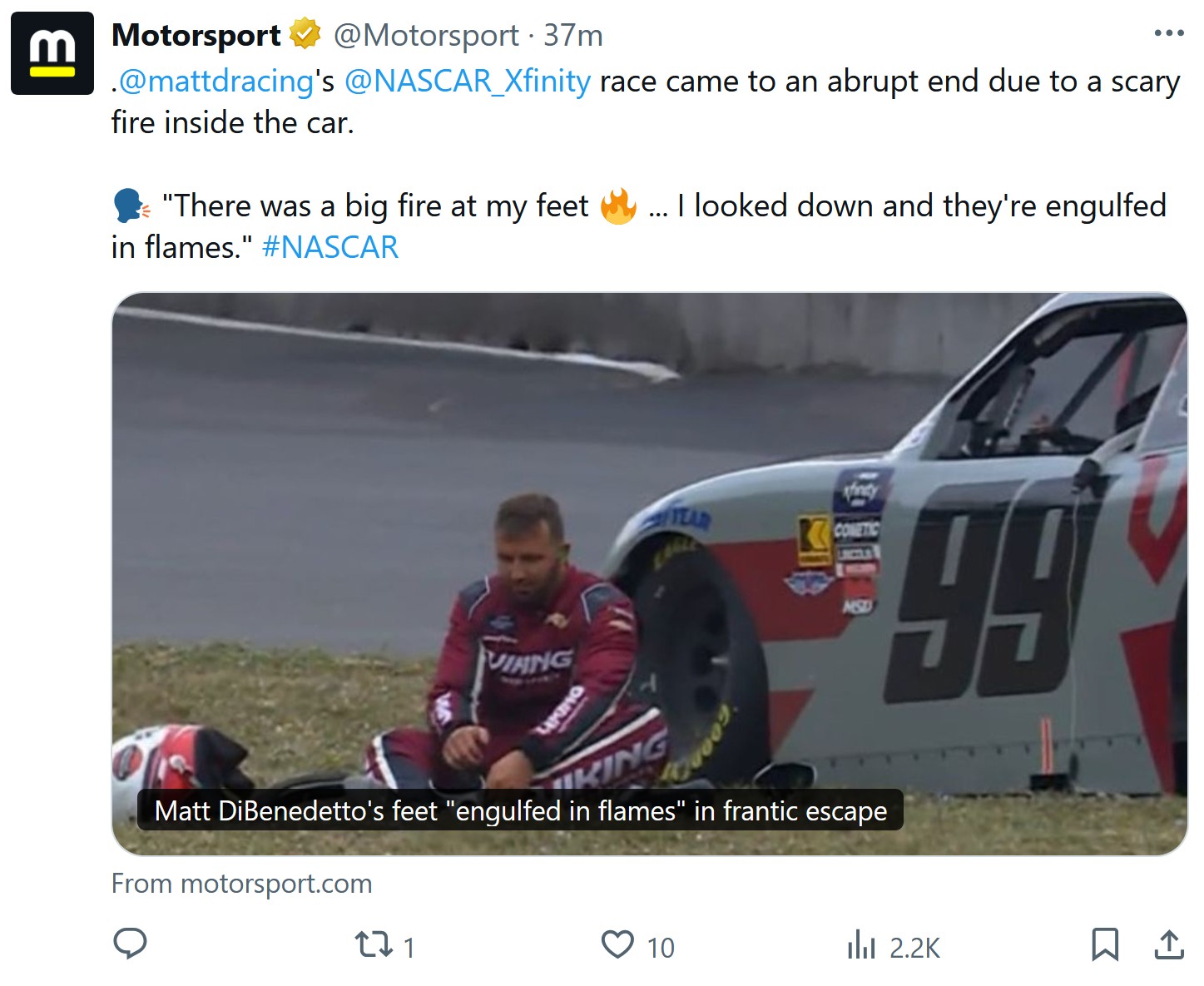Viewport: 1204px width, 986px height.
Task: Repost this tweet with retweet icon
Action: (374, 945)
